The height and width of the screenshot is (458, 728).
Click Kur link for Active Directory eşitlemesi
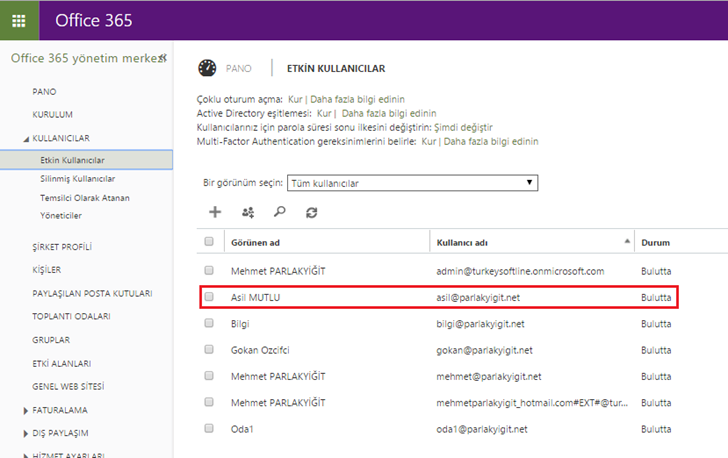click(x=324, y=113)
